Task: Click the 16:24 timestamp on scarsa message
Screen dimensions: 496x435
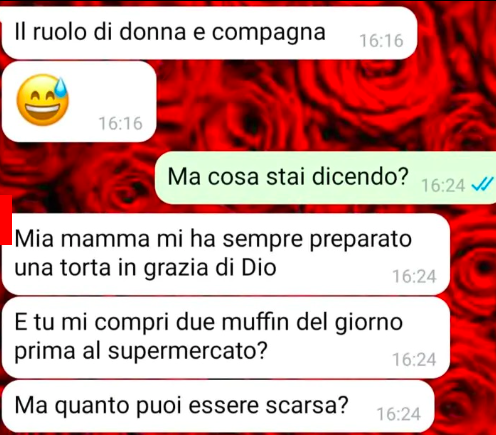Action: [x=399, y=414]
